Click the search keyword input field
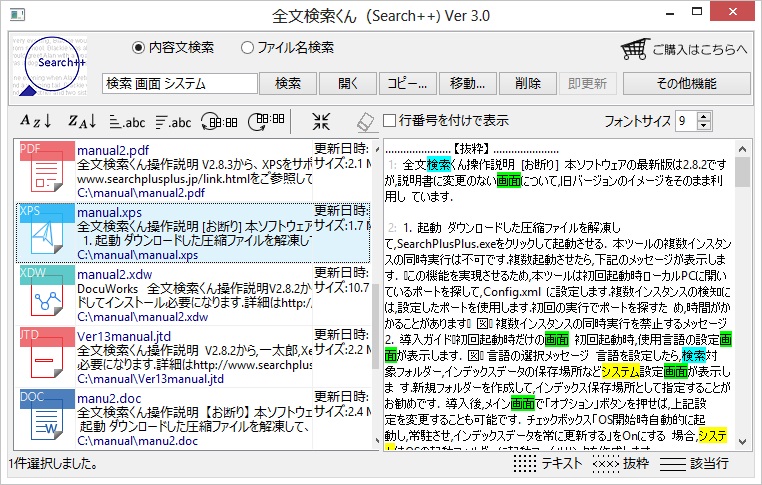The width and height of the screenshot is (762, 485). 179,84
